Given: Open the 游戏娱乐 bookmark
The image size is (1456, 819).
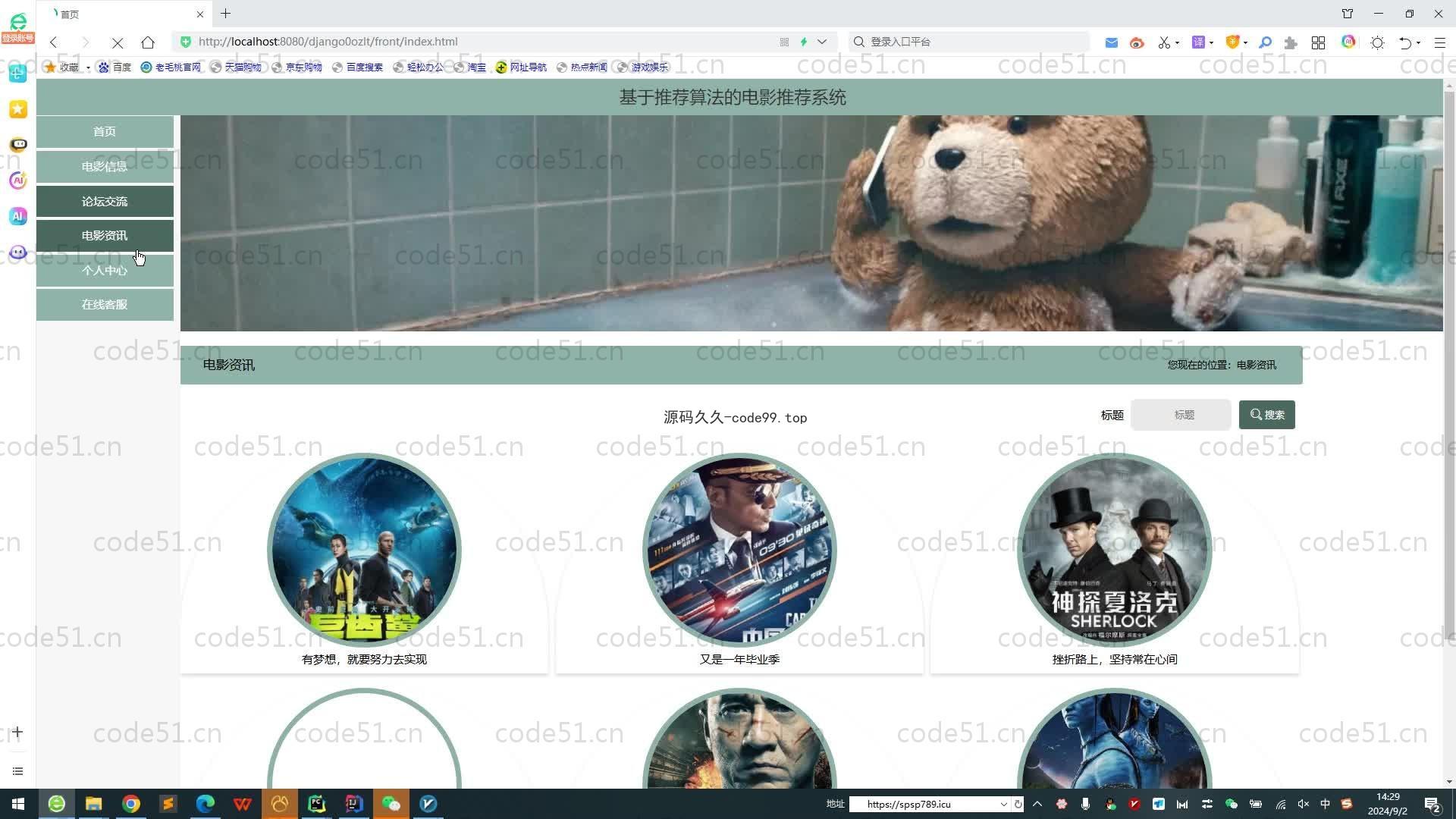Looking at the screenshot, I should click(642, 67).
